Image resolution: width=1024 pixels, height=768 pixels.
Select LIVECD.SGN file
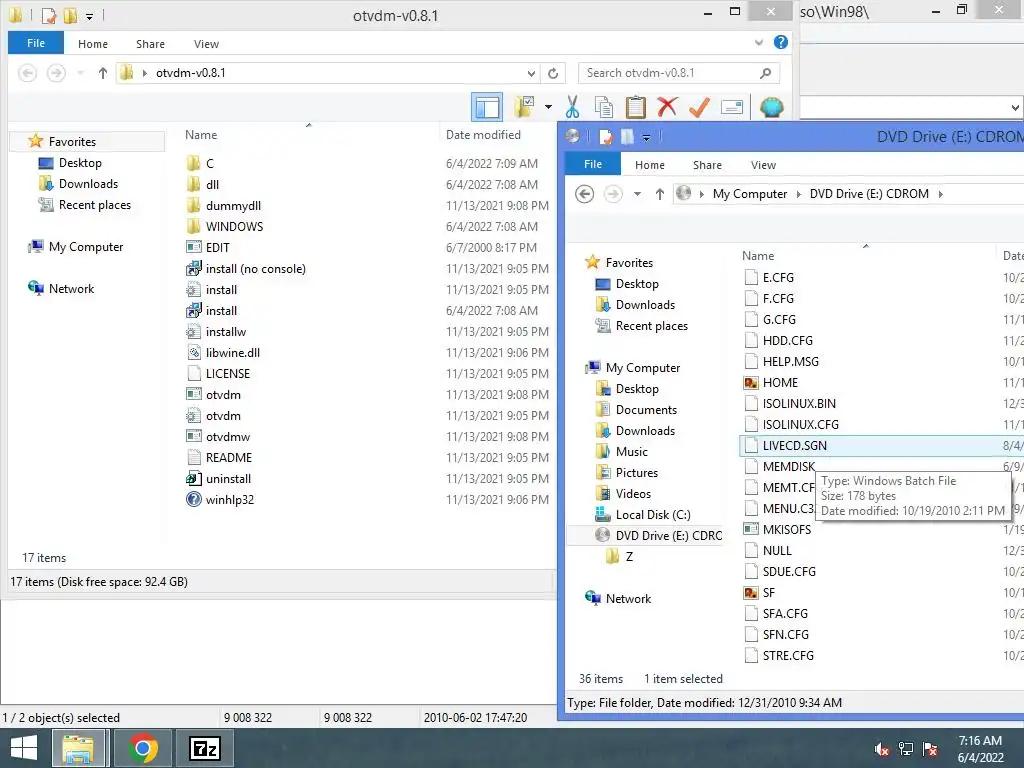coord(794,445)
